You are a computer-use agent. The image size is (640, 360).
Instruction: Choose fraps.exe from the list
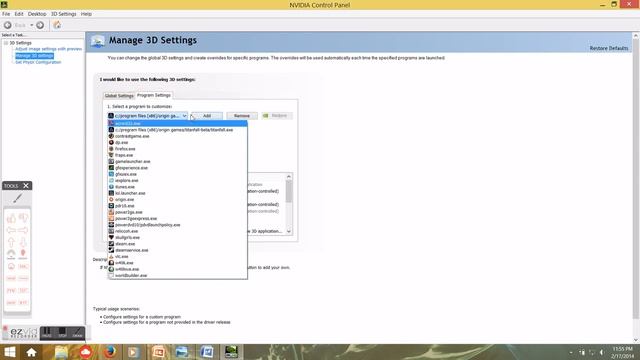coord(178,155)
